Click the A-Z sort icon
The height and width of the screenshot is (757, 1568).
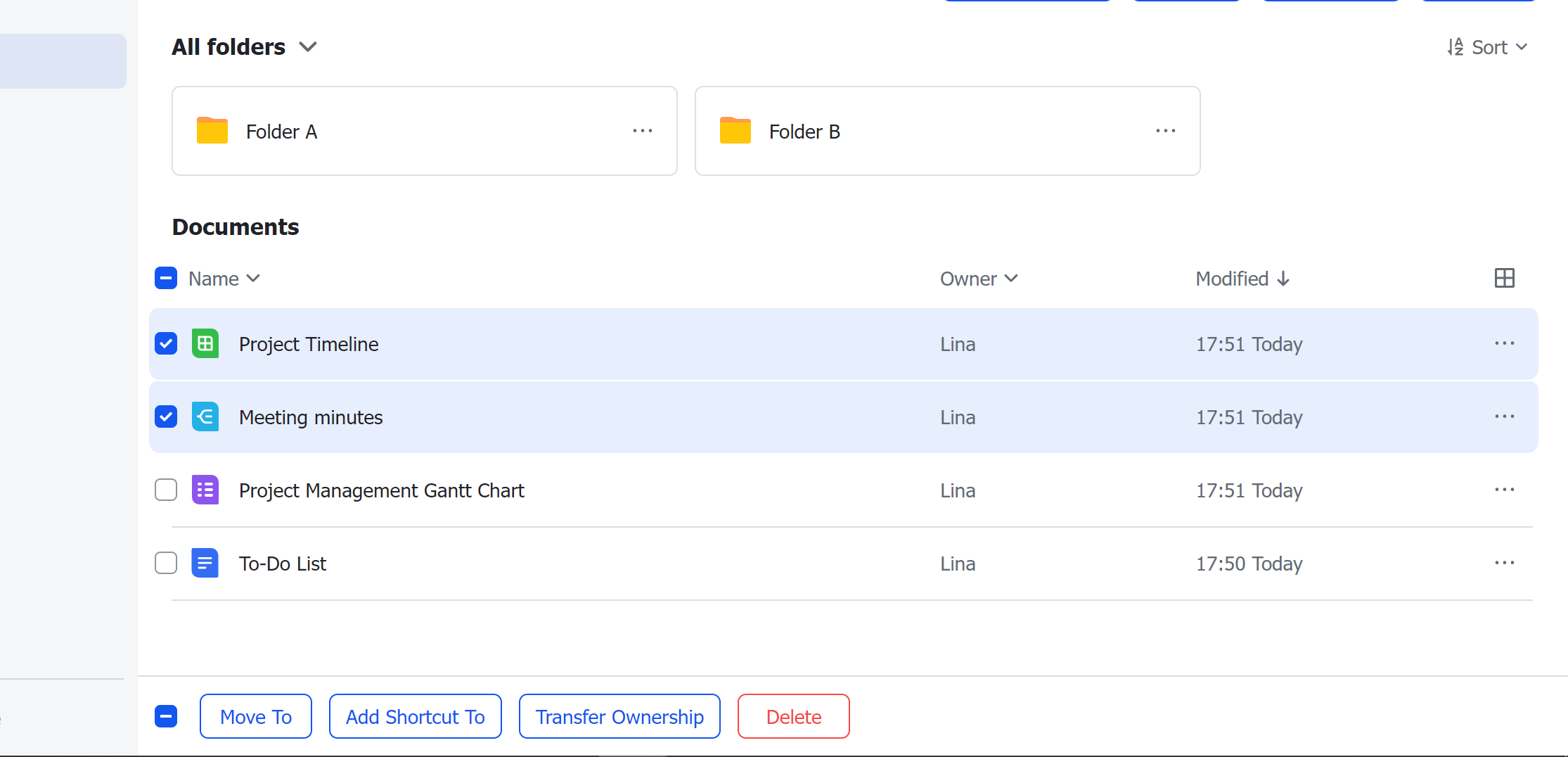click(1456, 46)
